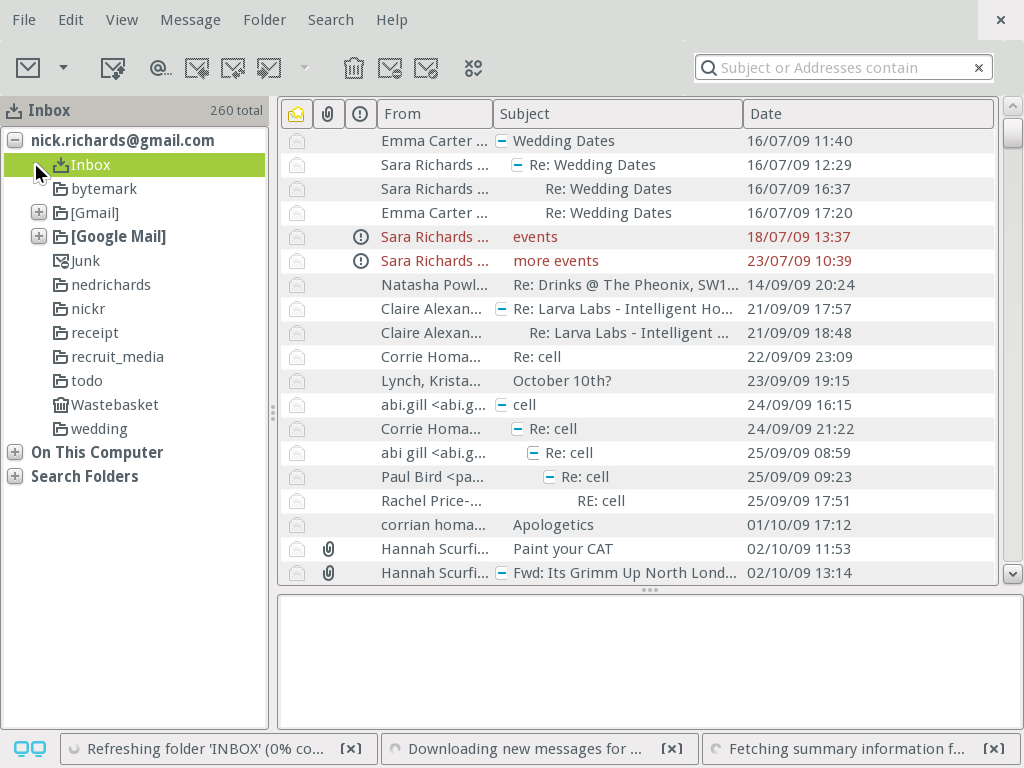Click the priority column header icon
This screenshot has height=768, width=1024.
[x=360, y=113]
